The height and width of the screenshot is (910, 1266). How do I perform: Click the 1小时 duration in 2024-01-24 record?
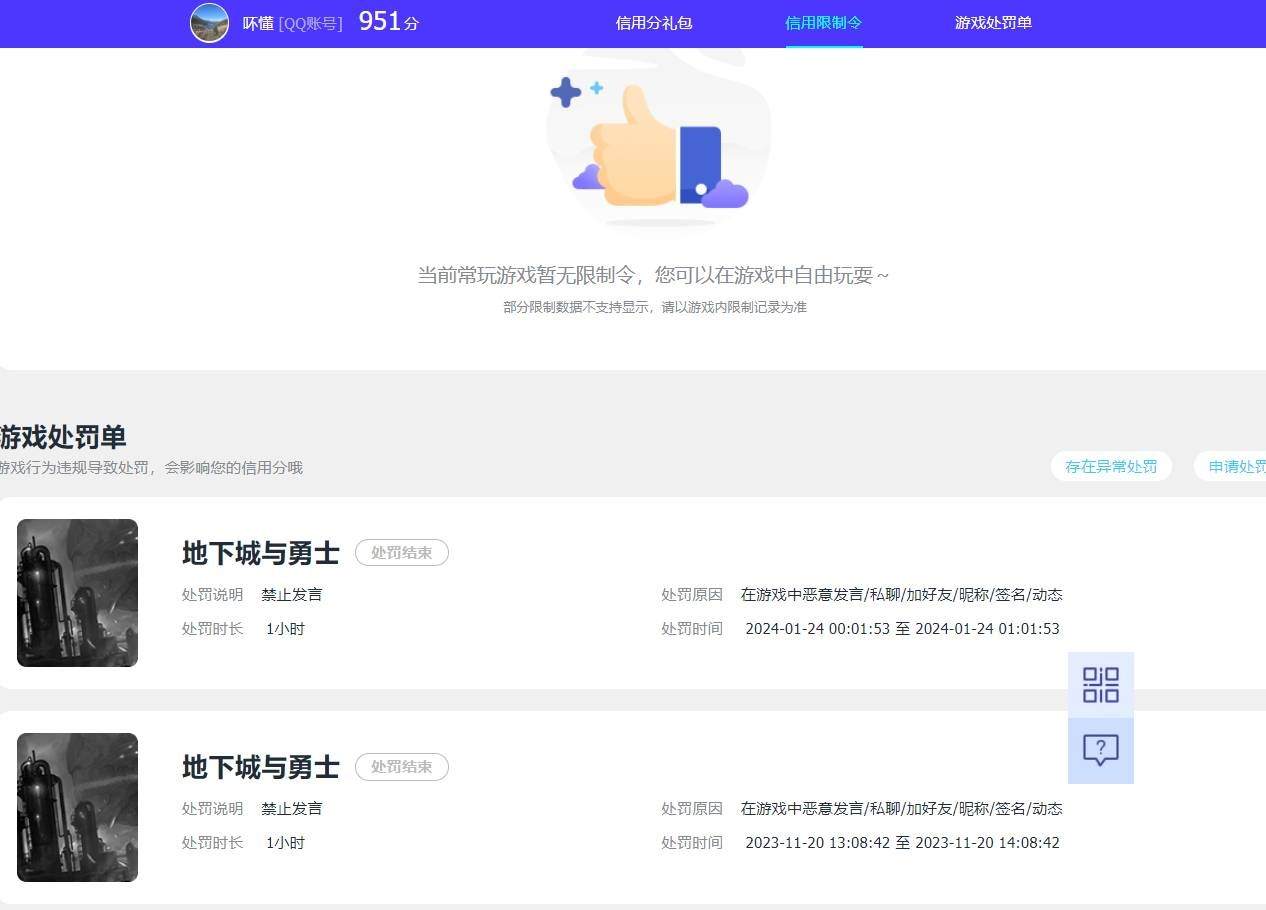coord(285,629)
